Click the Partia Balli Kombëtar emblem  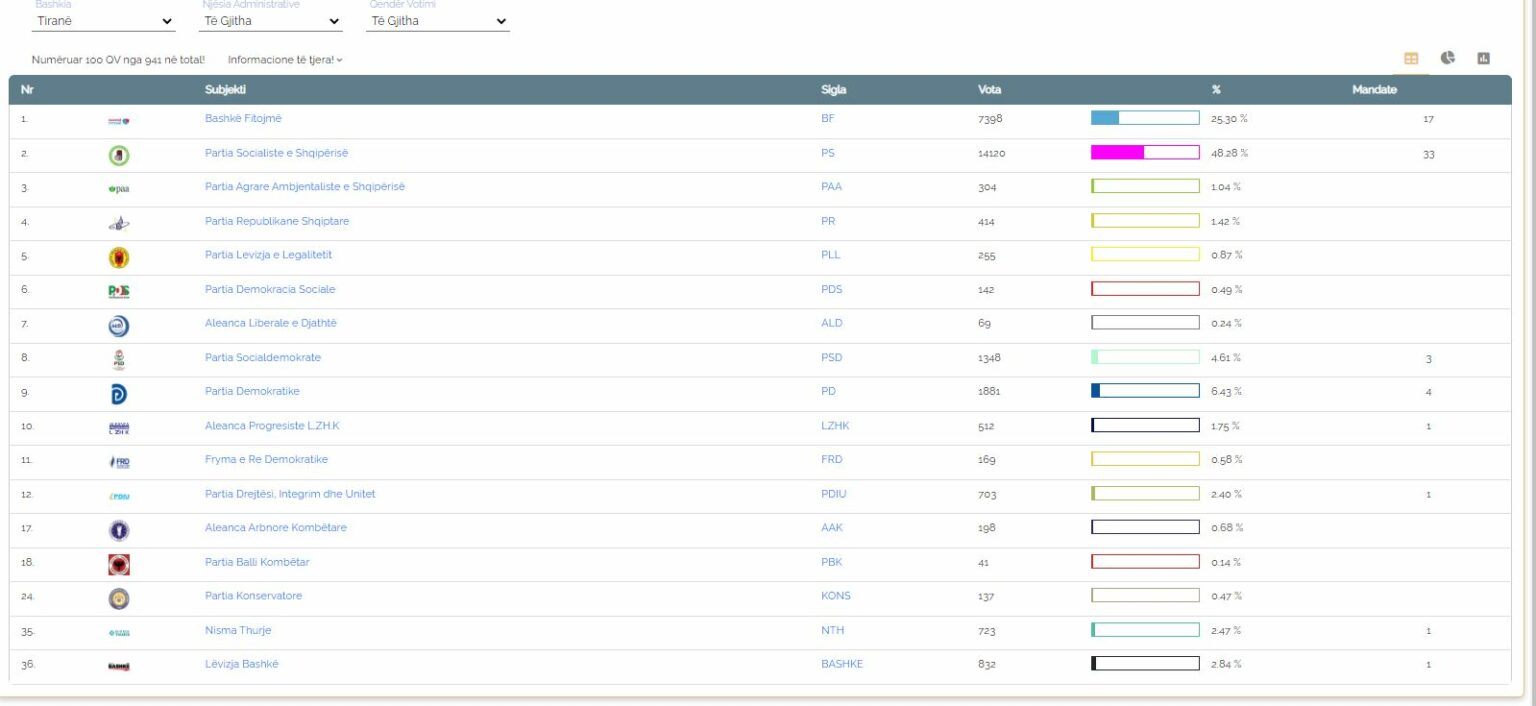coord(119,565)
